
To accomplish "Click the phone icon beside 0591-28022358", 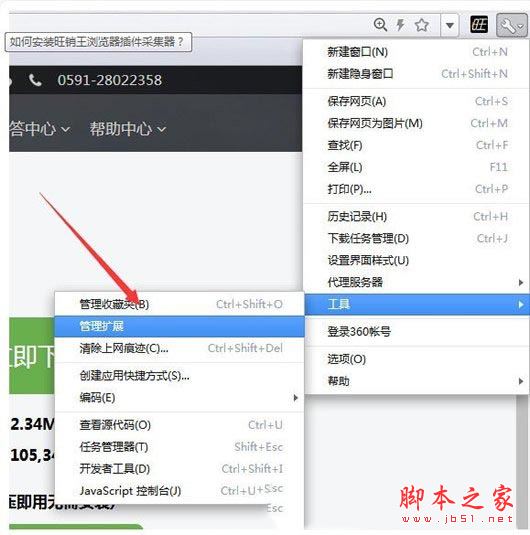I will pyautogui.click(x=35, y=80).
